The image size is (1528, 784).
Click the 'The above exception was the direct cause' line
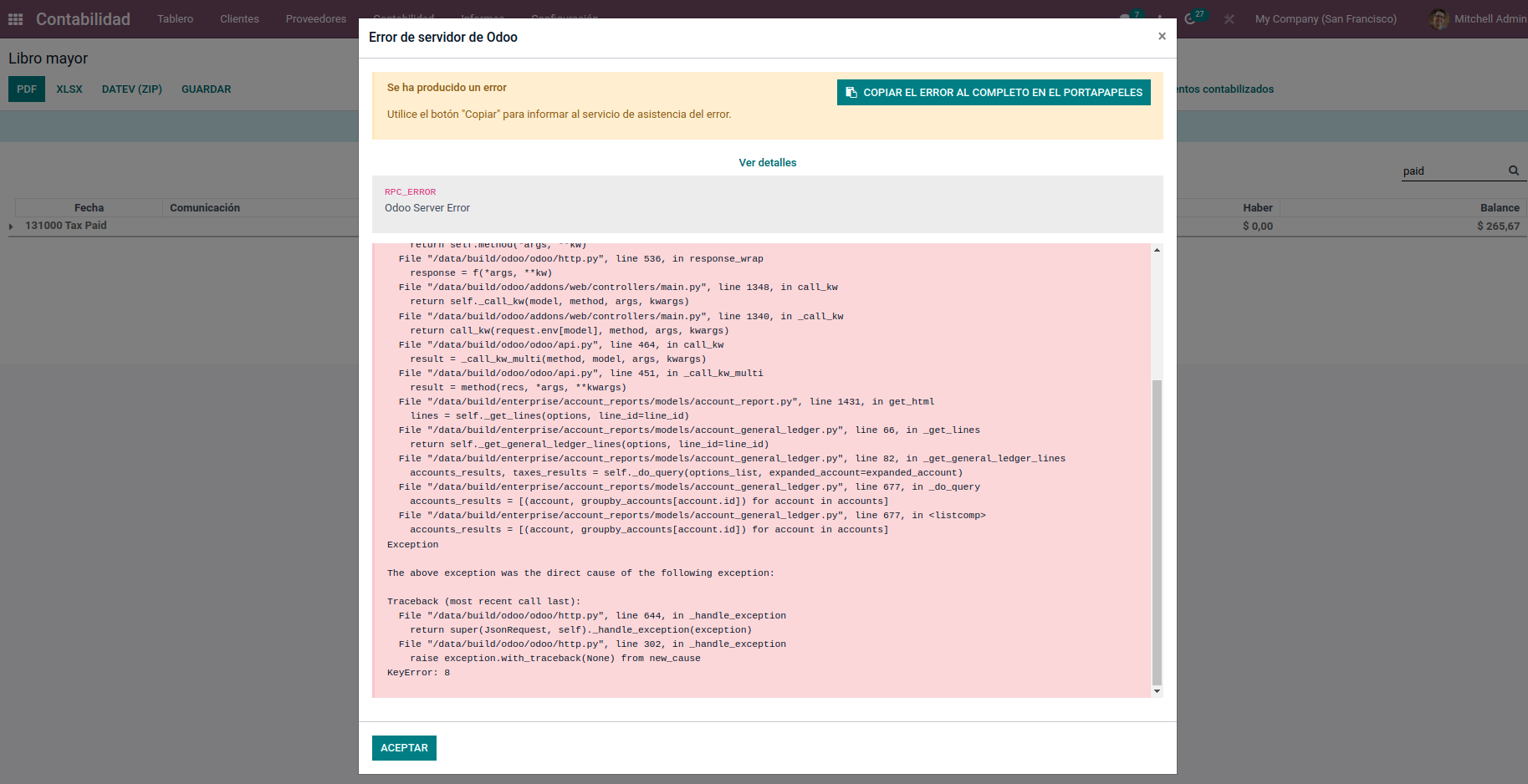[x=580, y=573]
